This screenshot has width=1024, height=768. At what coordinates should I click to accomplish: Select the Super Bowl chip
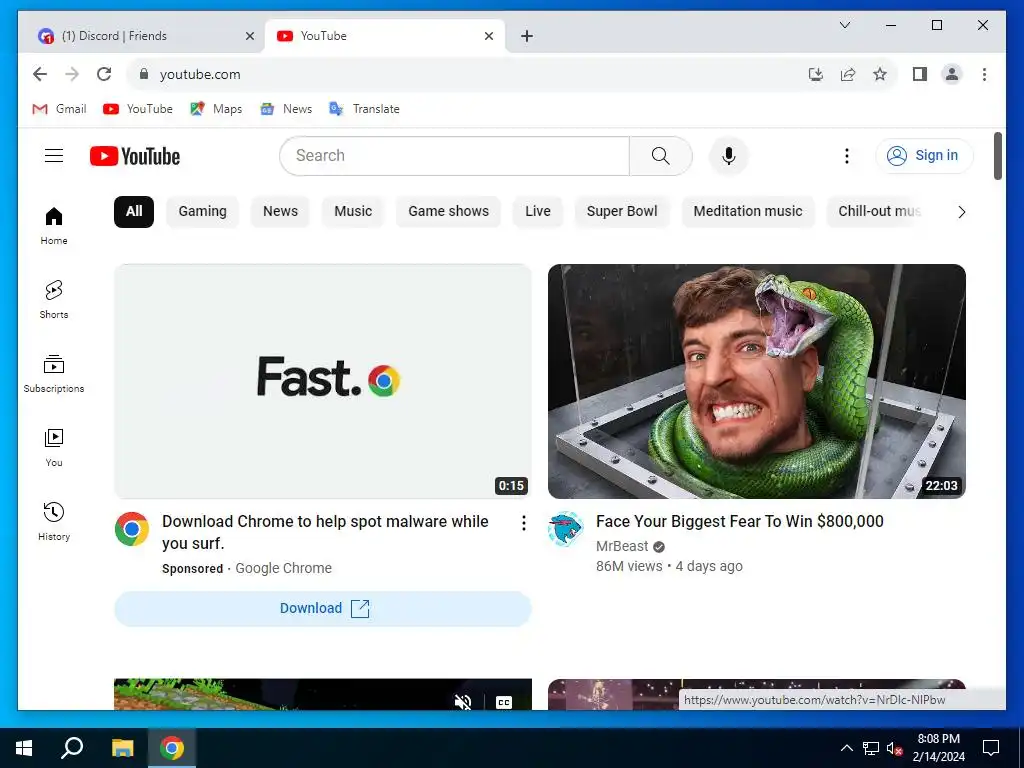tap(622, 212)
